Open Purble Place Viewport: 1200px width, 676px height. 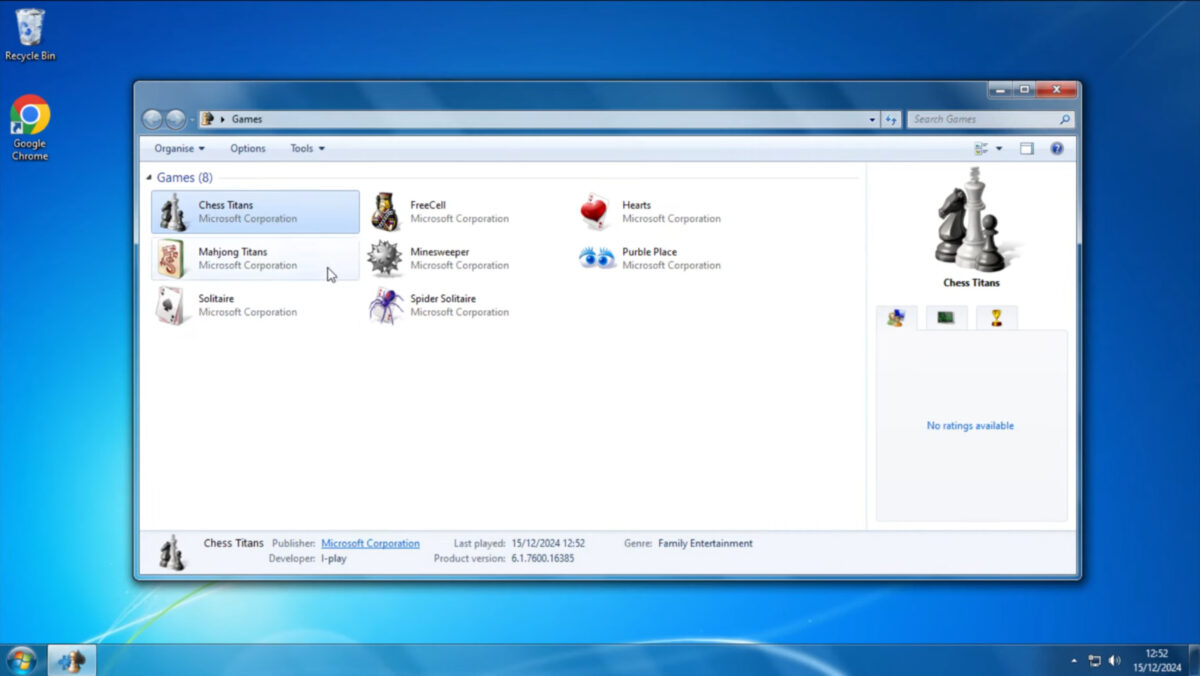coord(650,258)
